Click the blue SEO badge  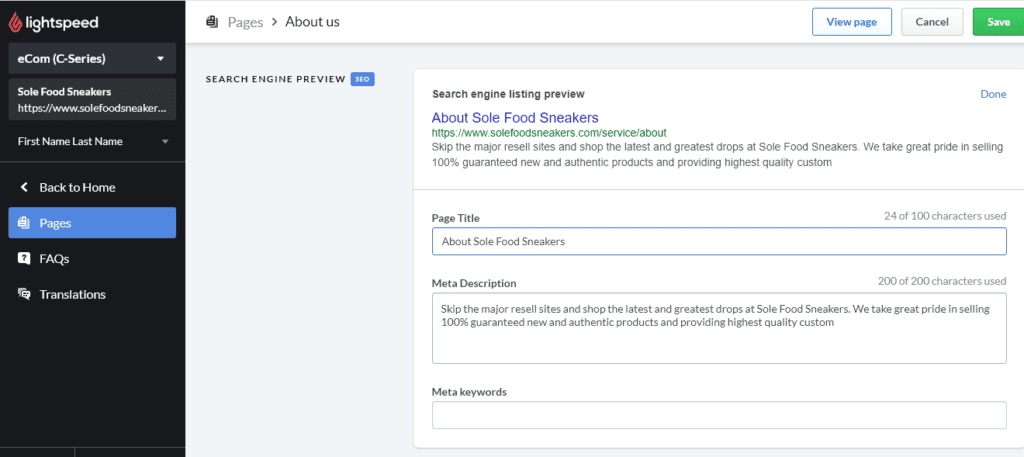tap(362, 79)
